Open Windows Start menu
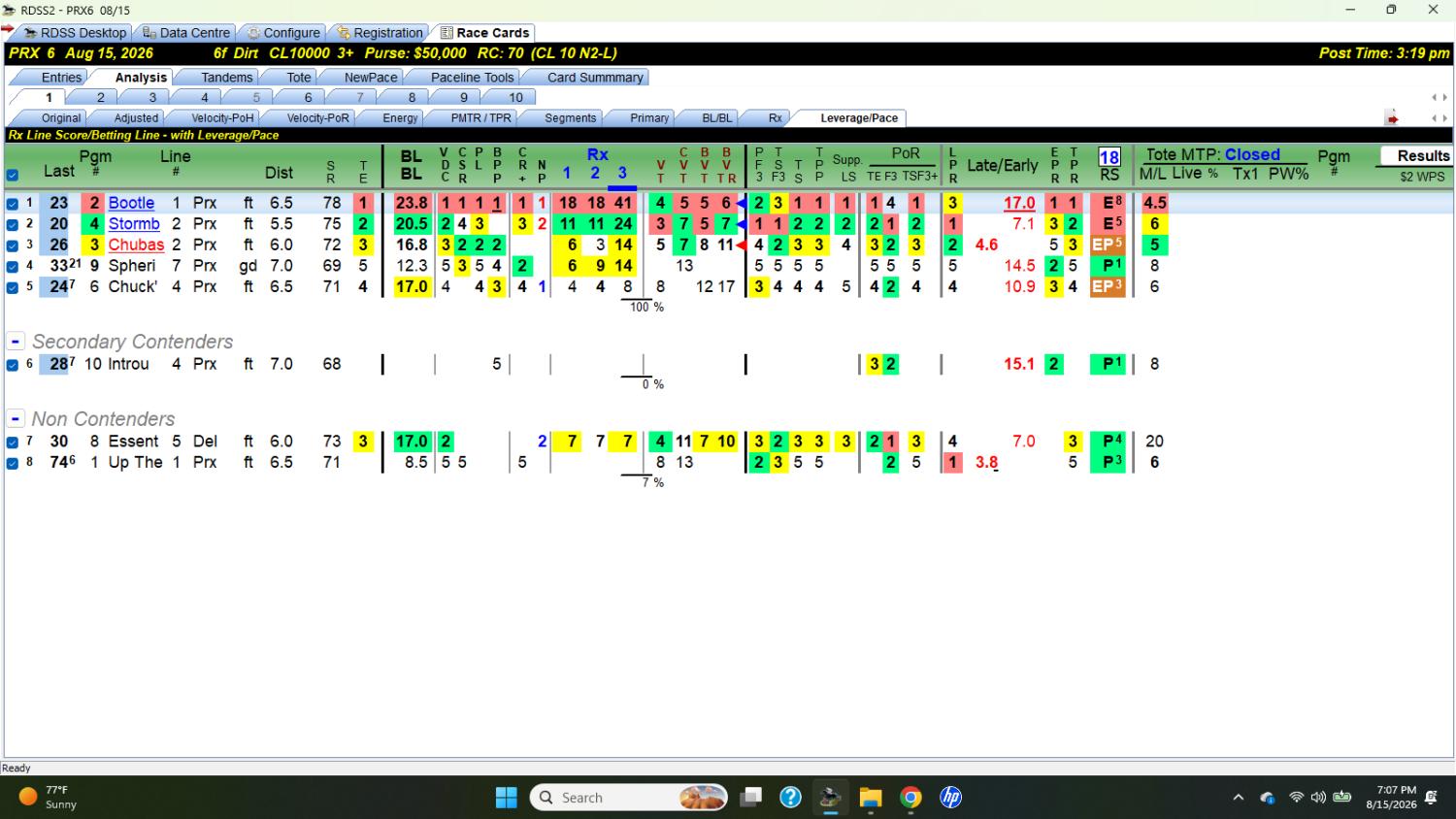Viewport: 1456px width, 819px height. click(x=506, y=798)
